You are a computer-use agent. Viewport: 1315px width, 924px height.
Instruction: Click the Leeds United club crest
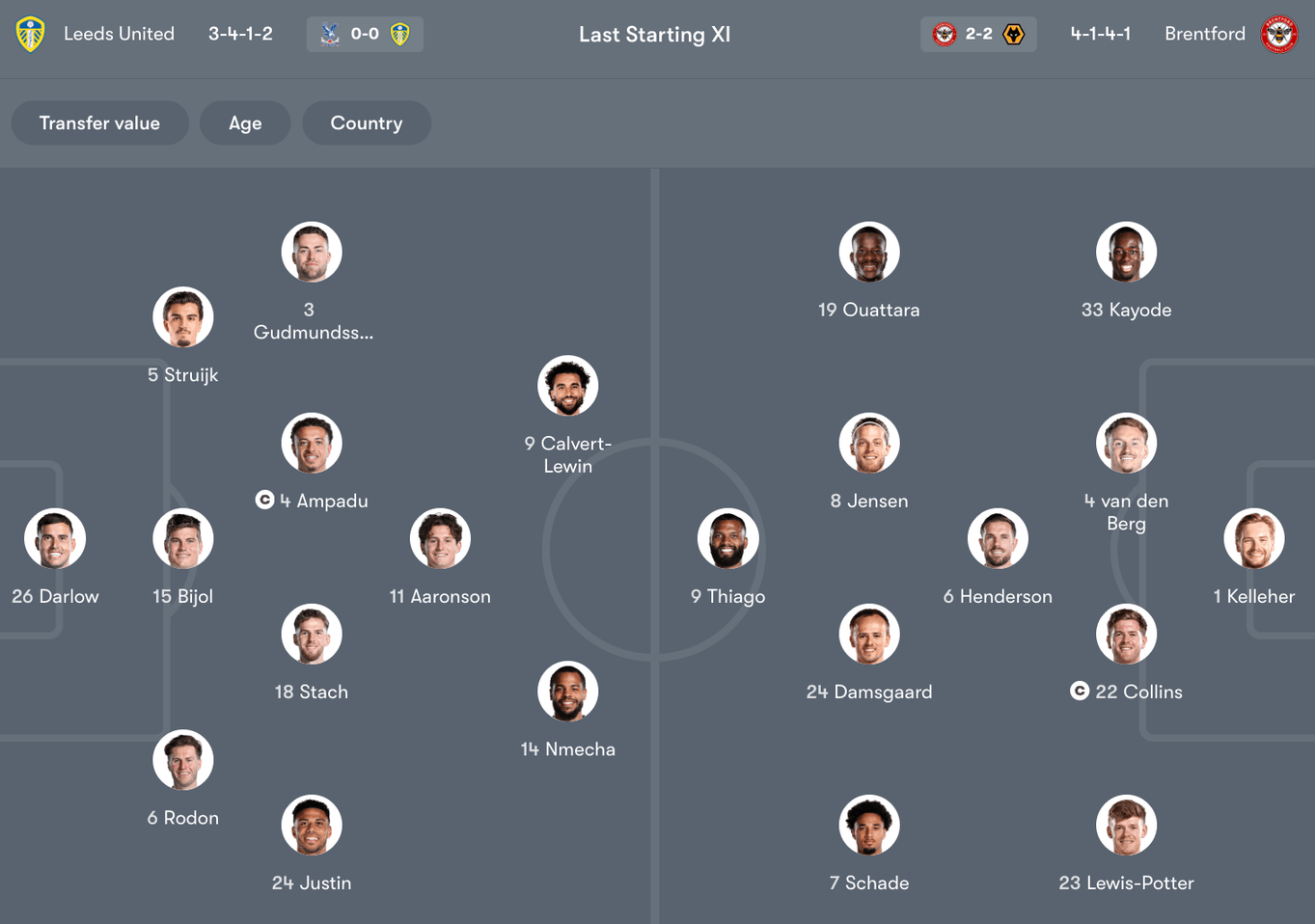pos(31,34)
